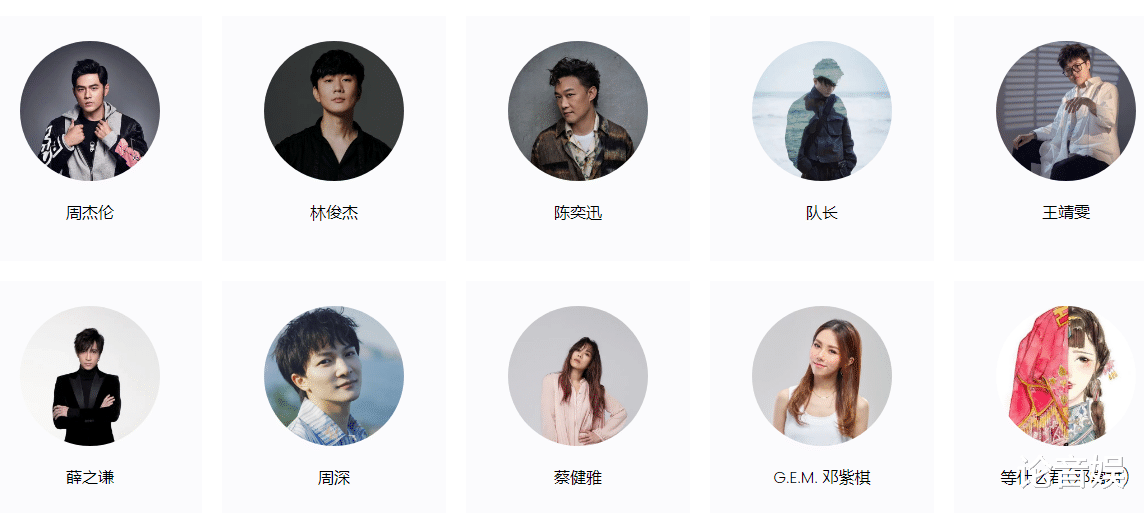Viewport: 1144px width, 513px height.
Task: Click the artist name under the illustrated avatar
Action: coord(1066,478)
